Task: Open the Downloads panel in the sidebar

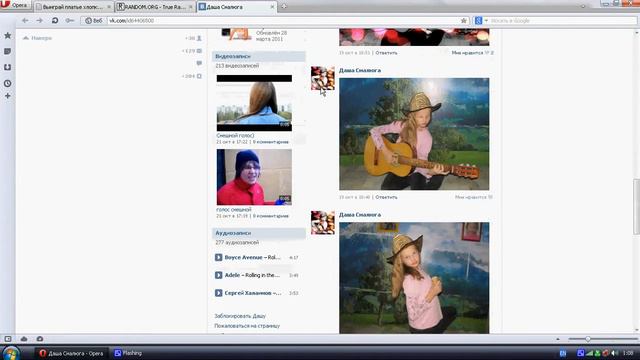Action: (7, 67)
